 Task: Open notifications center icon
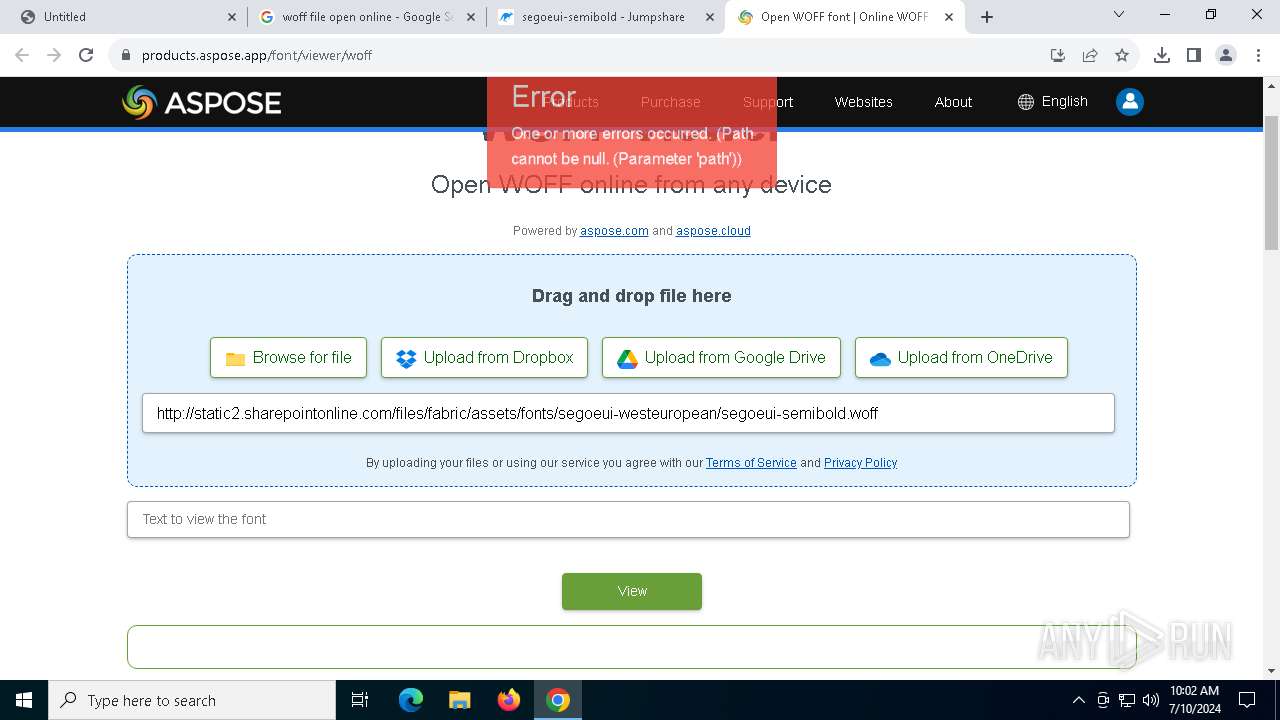coord(1247,700)
